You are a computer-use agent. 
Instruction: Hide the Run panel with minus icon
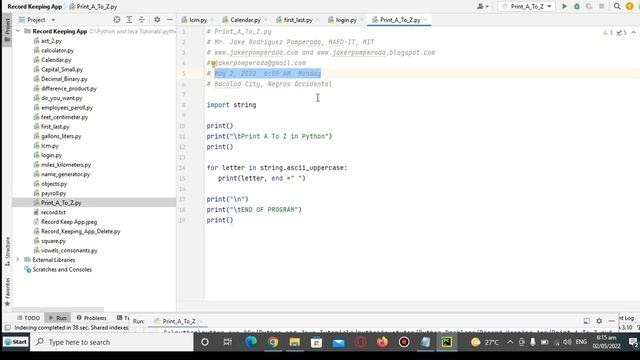click(611, 321)
